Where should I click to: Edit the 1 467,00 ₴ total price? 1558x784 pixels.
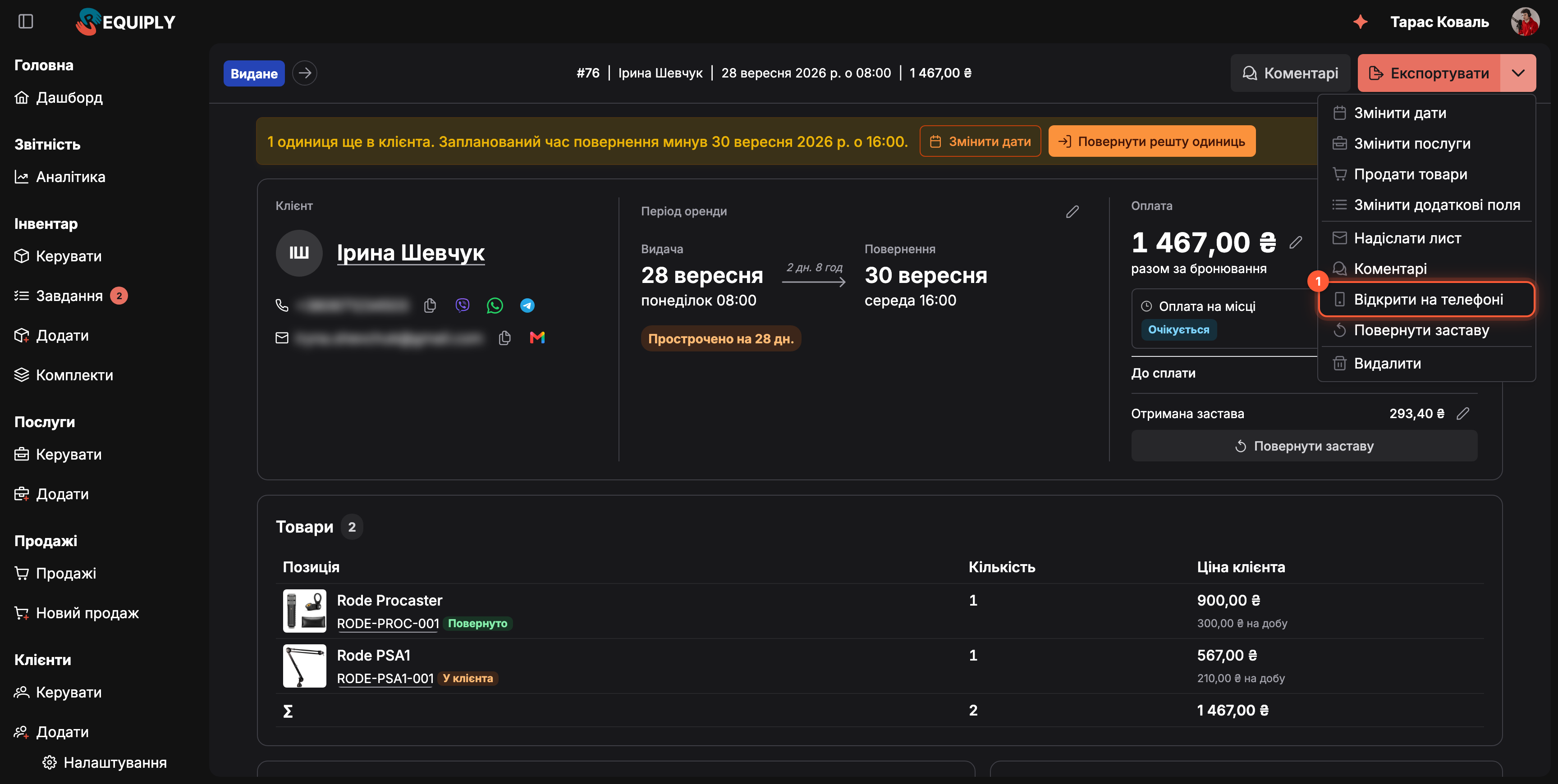pyautogui.click(x=1296, y=242)
